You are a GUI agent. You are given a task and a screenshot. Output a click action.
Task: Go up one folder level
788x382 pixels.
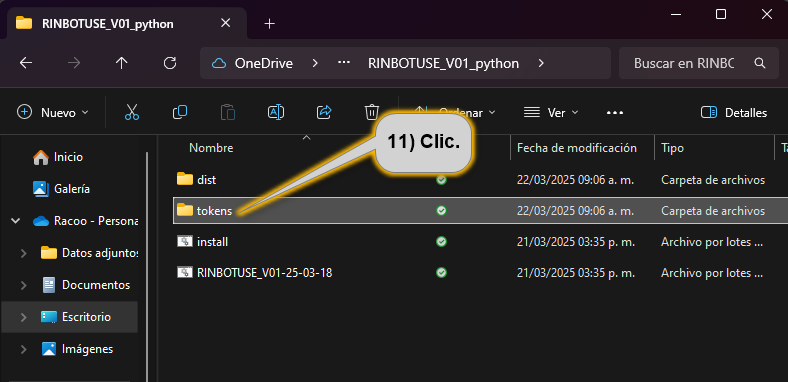(x=122, y=63)
